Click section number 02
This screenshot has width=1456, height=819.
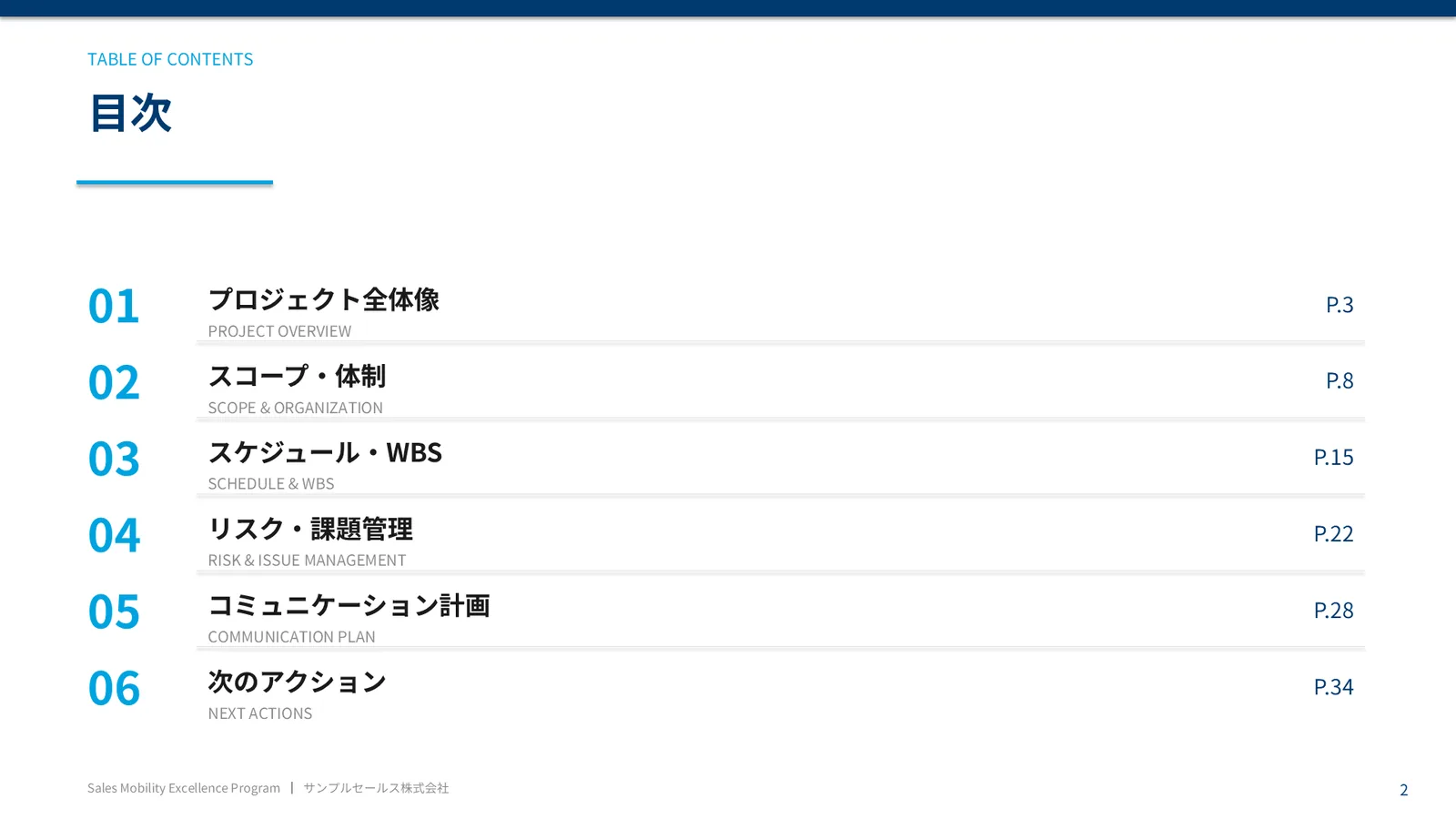tap(114, 383)
